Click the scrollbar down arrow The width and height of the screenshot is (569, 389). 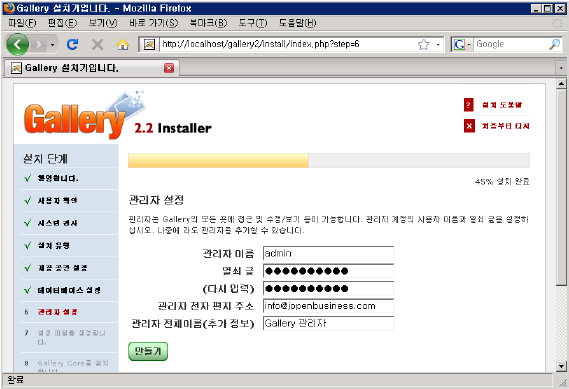(561, 366)
